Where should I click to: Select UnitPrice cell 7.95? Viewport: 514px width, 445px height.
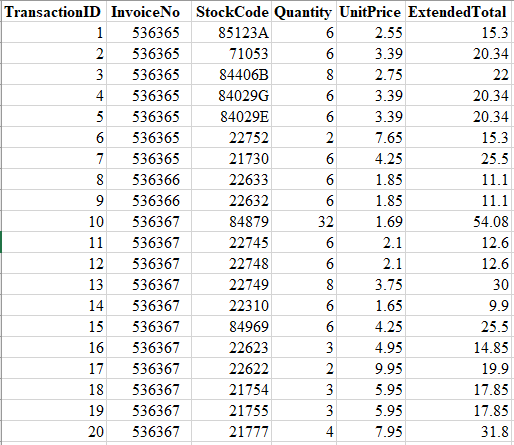tap(371, 432)
